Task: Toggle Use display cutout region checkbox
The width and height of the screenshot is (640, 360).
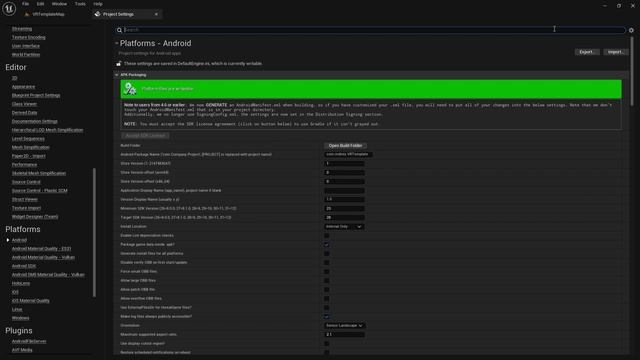Action: 327,344
